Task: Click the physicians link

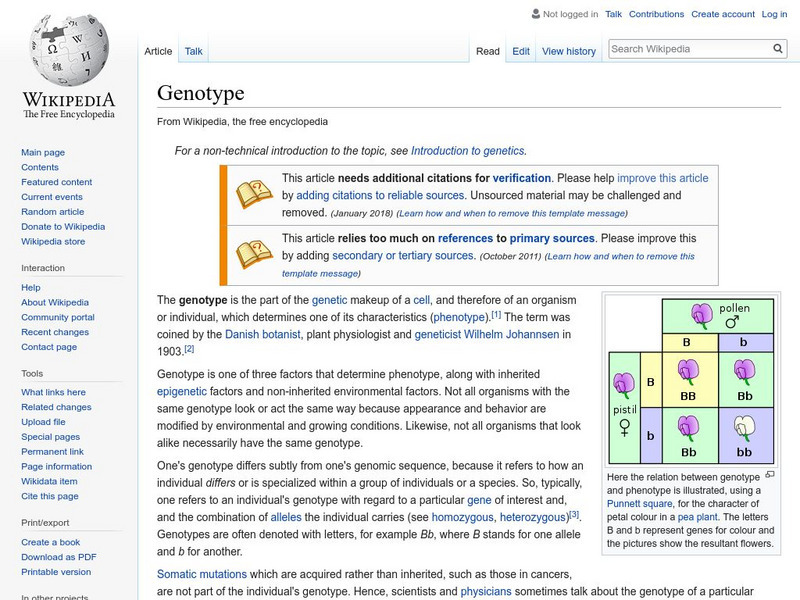Action: pyautogui.click(x=486, y=591)
